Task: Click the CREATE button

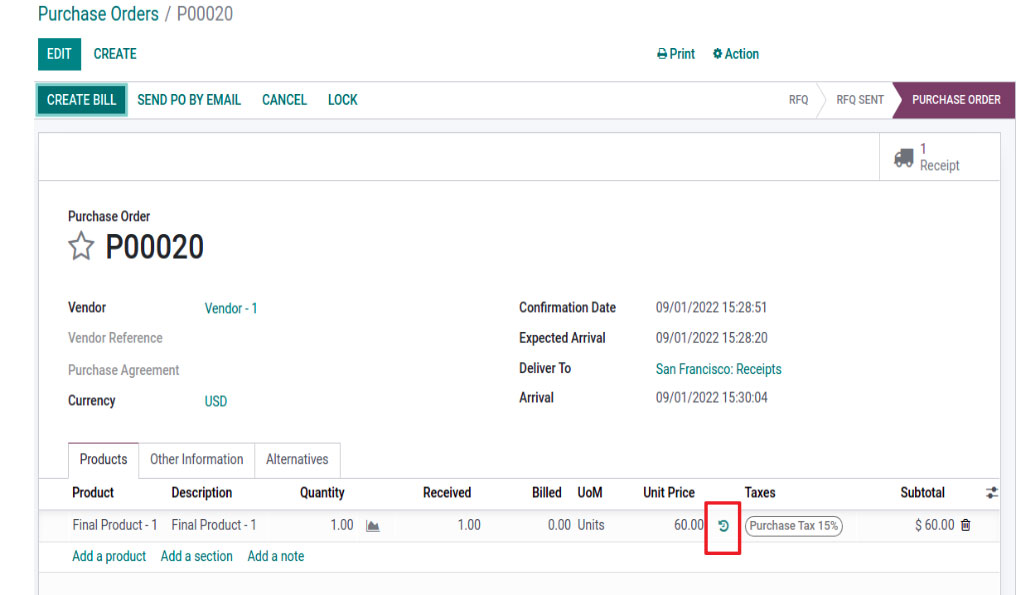Action: [115, 54]
